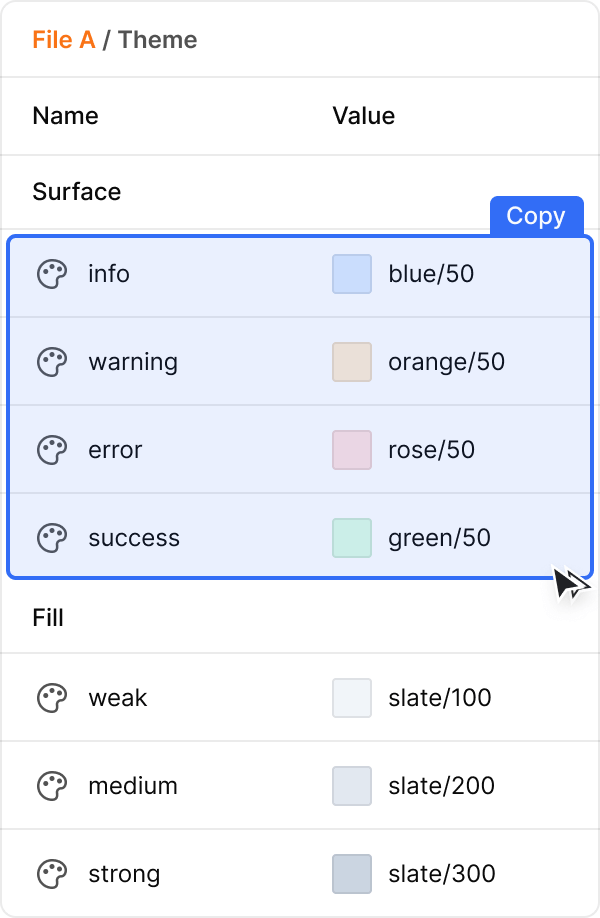The width and height of the screenshot is (600, 918).
Task: Click the palette icon beside strong
Action: 52,874
